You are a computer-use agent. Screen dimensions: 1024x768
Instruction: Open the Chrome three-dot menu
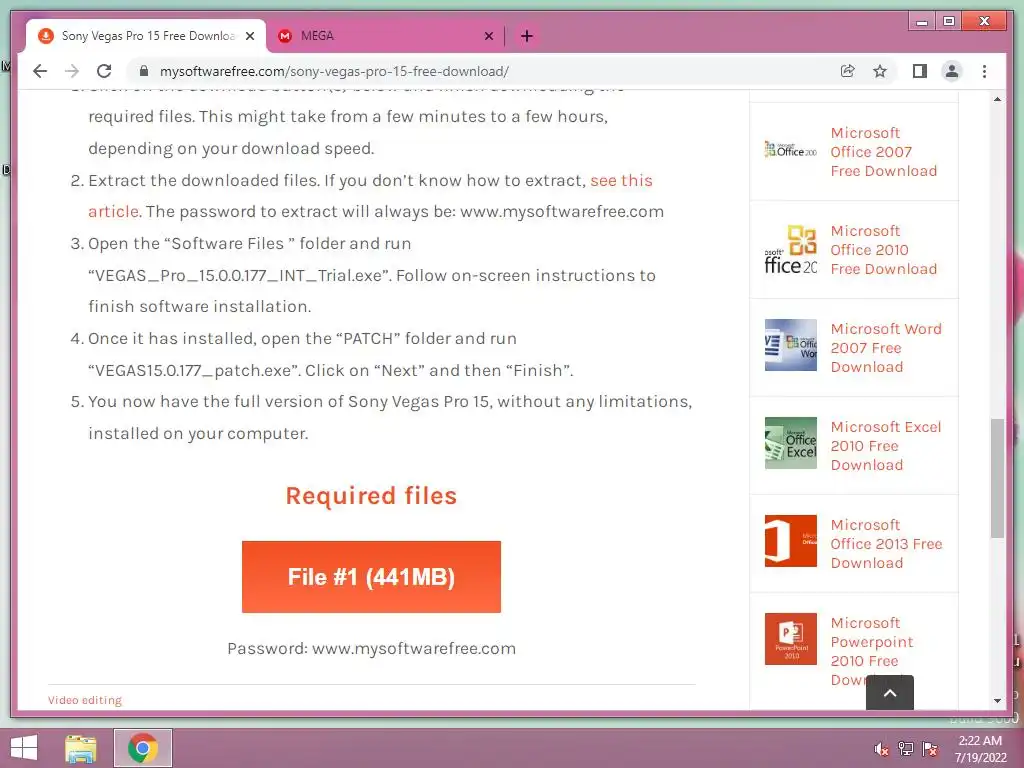tap(985, 71)
